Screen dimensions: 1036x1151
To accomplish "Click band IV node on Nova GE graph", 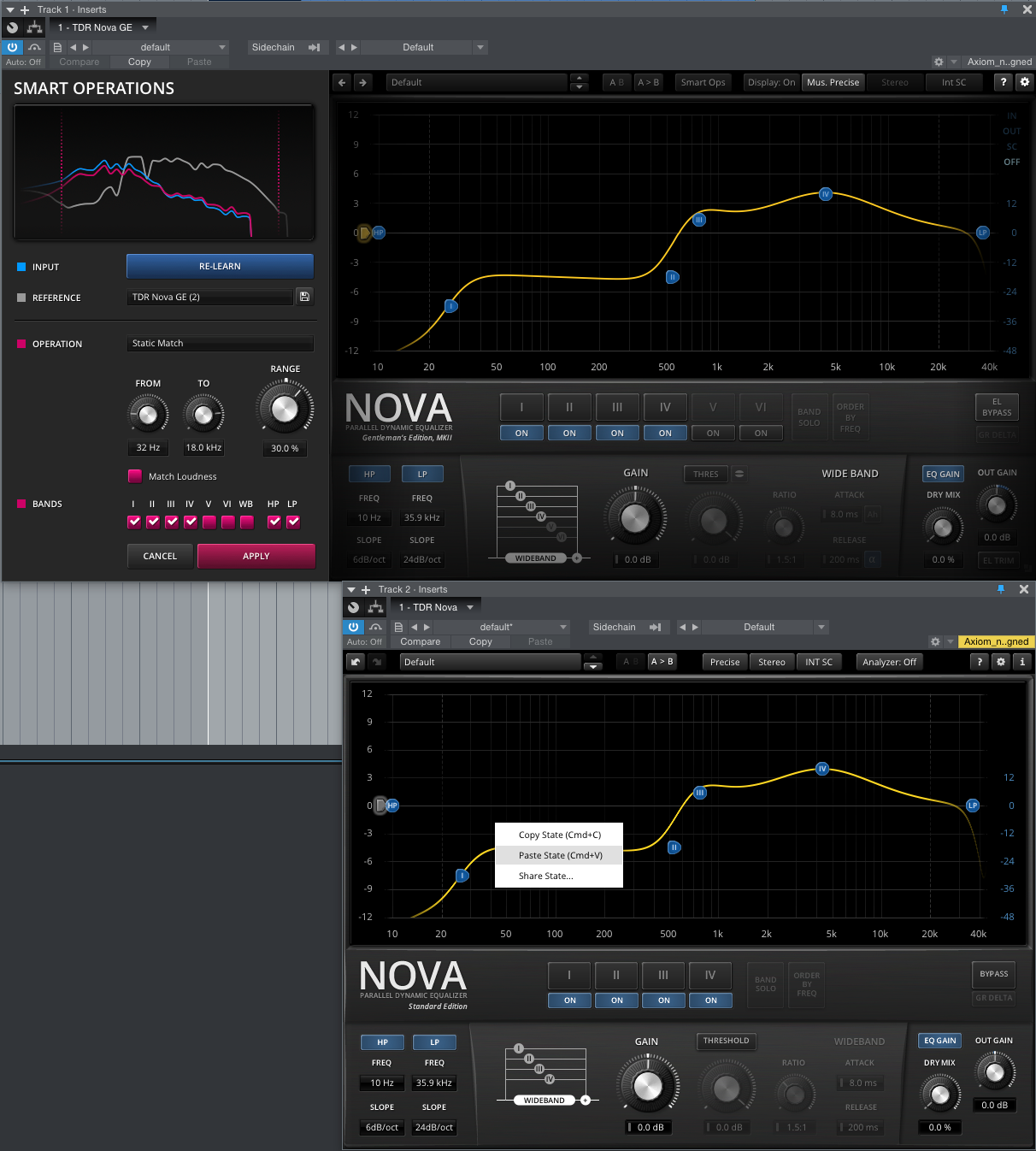I will point(825,194).
